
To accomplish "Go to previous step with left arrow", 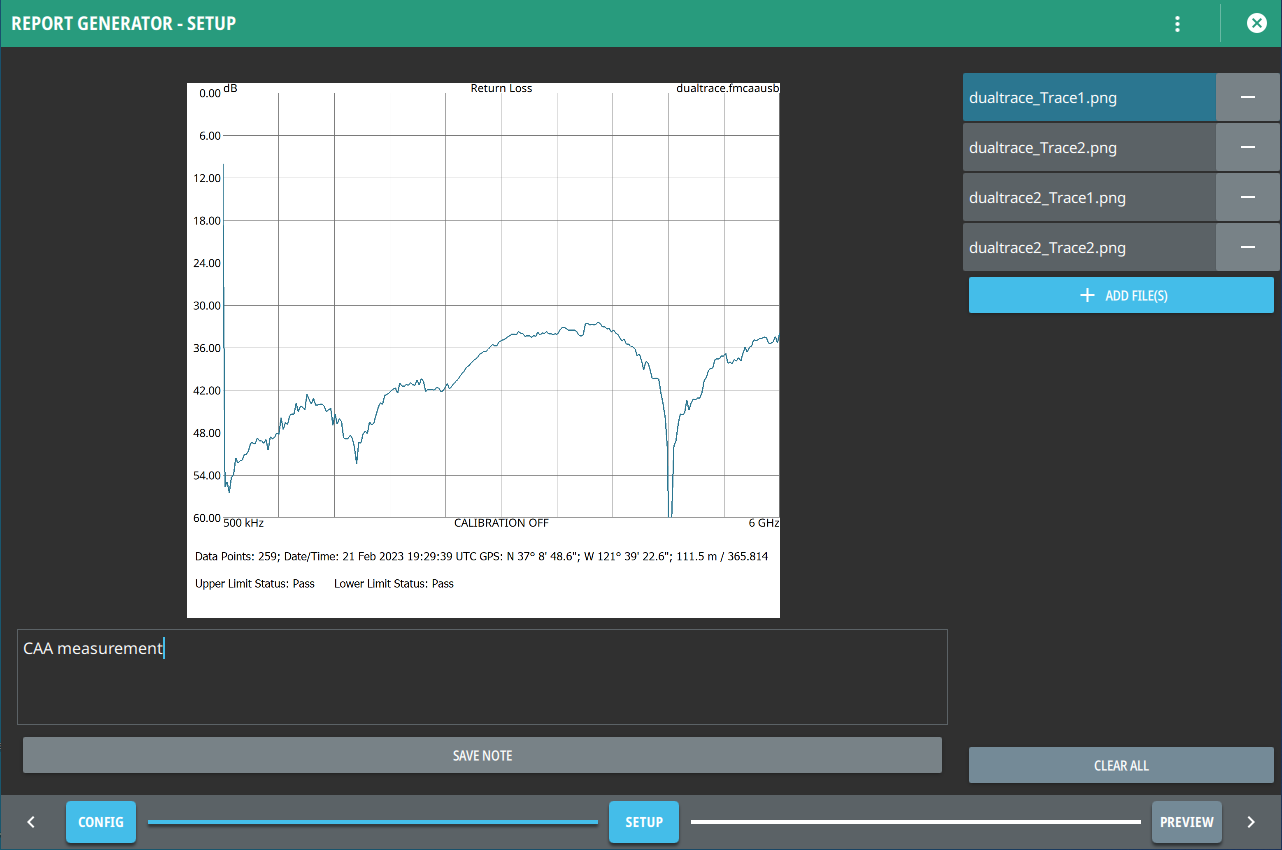I will (x=31, y=822).
